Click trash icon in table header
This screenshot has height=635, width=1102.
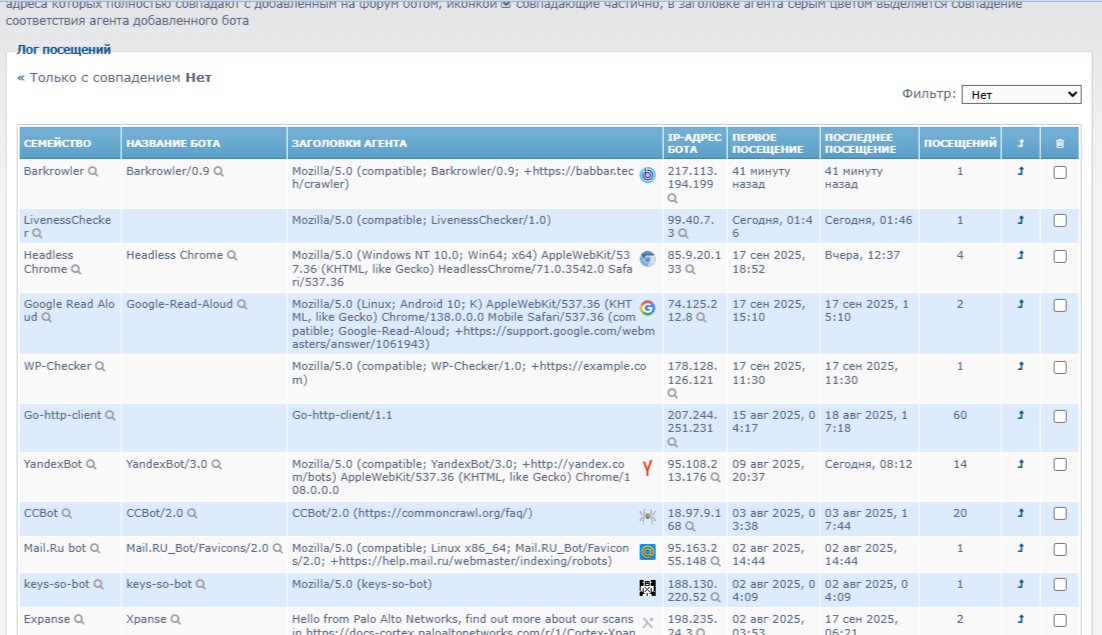[x=1060, y=144]
